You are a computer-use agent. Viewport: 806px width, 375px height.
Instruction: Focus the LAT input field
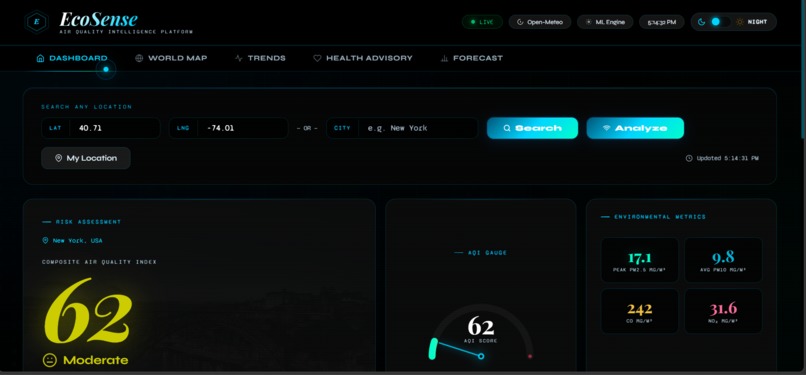[101, 128]
